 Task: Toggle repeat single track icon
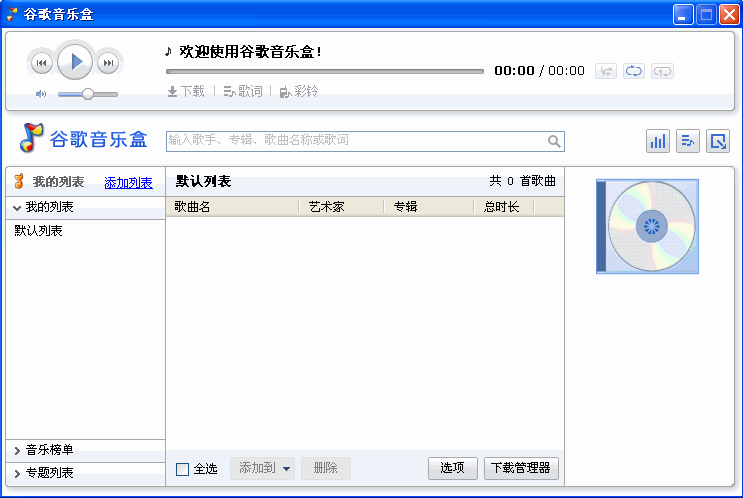tap(662, 71)
